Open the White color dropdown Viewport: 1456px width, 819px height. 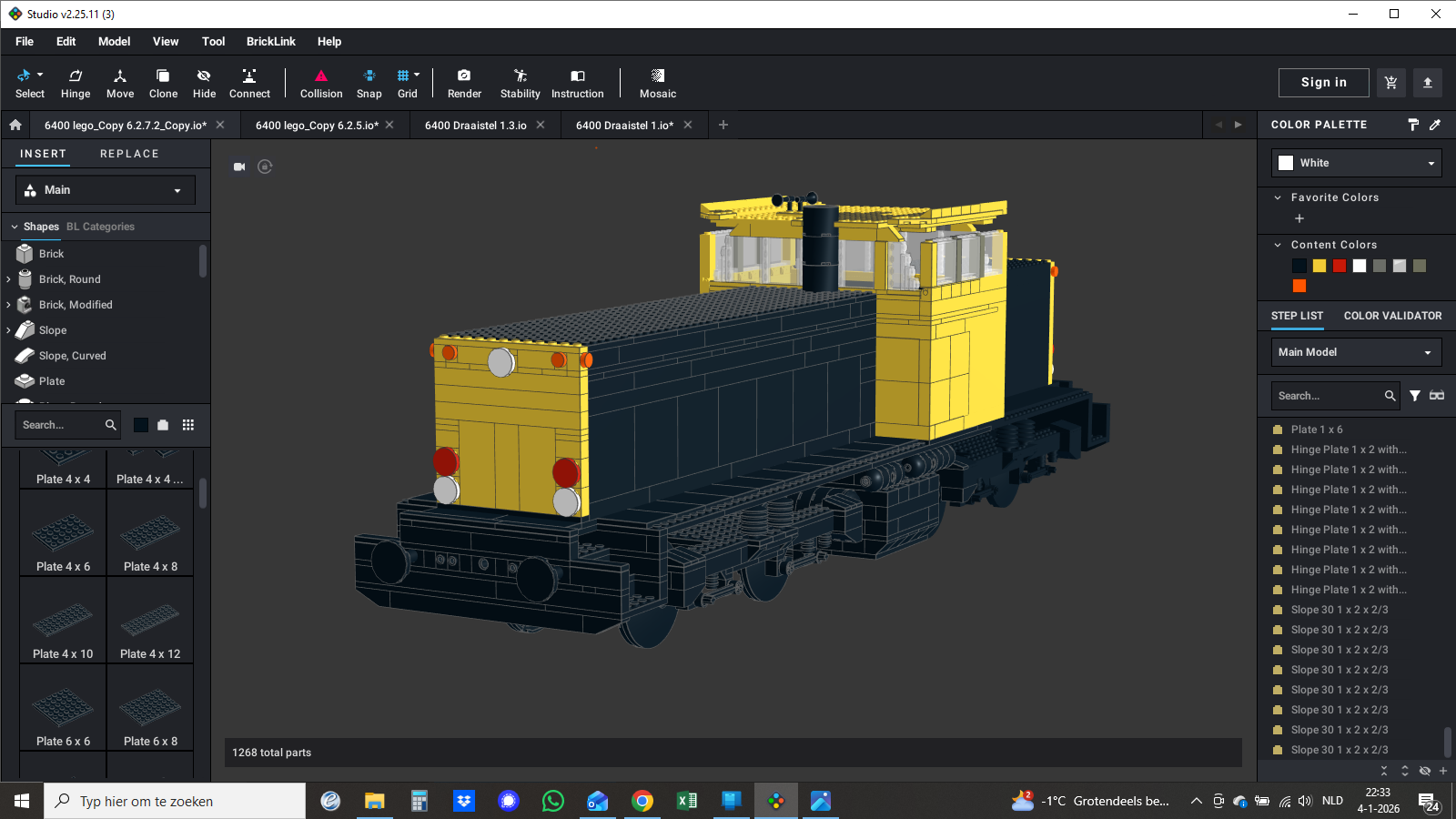click(x=1356, y=163)
